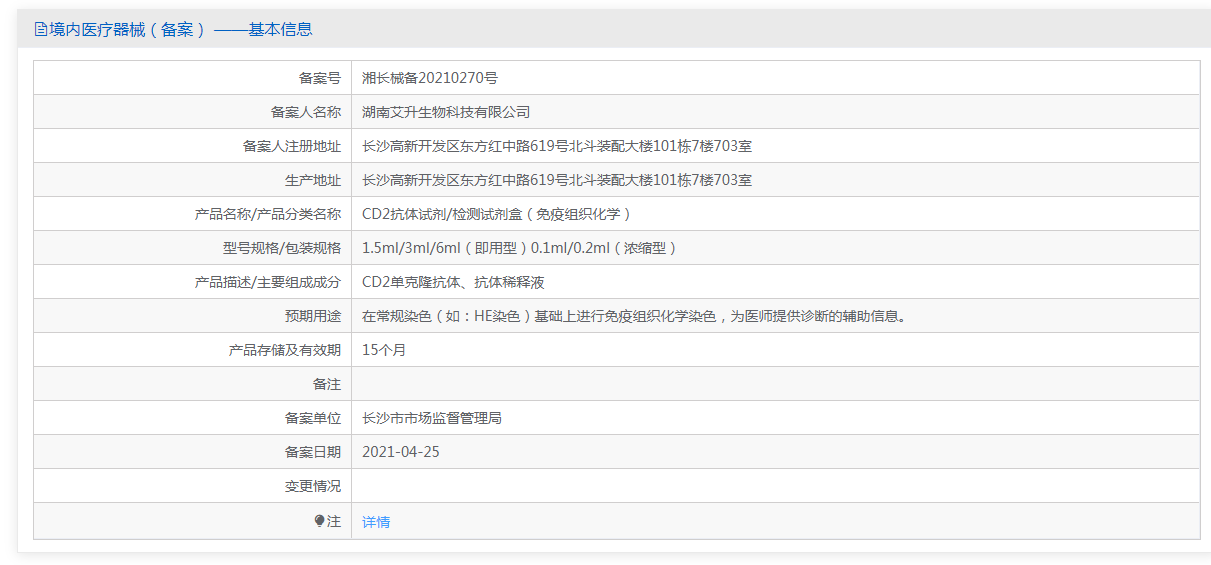The image size is (1211, 565).
Task: Click the 型号规格 value starting with 1.5ml/3ml/6ml
Action: [520, 248]
